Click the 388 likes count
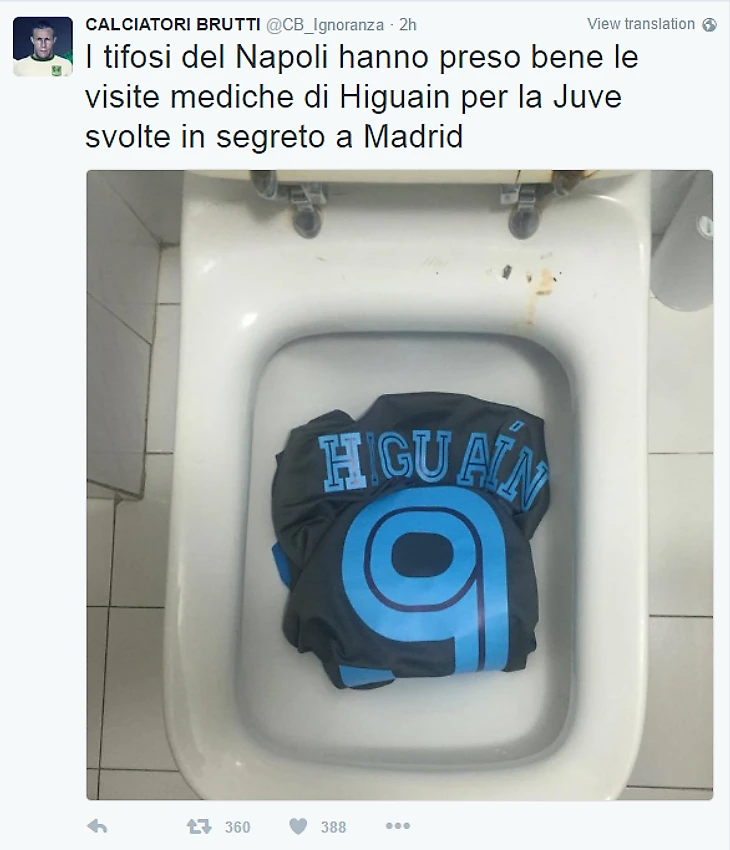 point(333,827)
